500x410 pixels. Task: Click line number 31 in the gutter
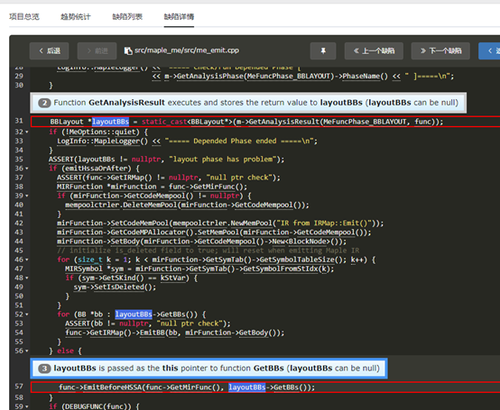tap(19, 121)
